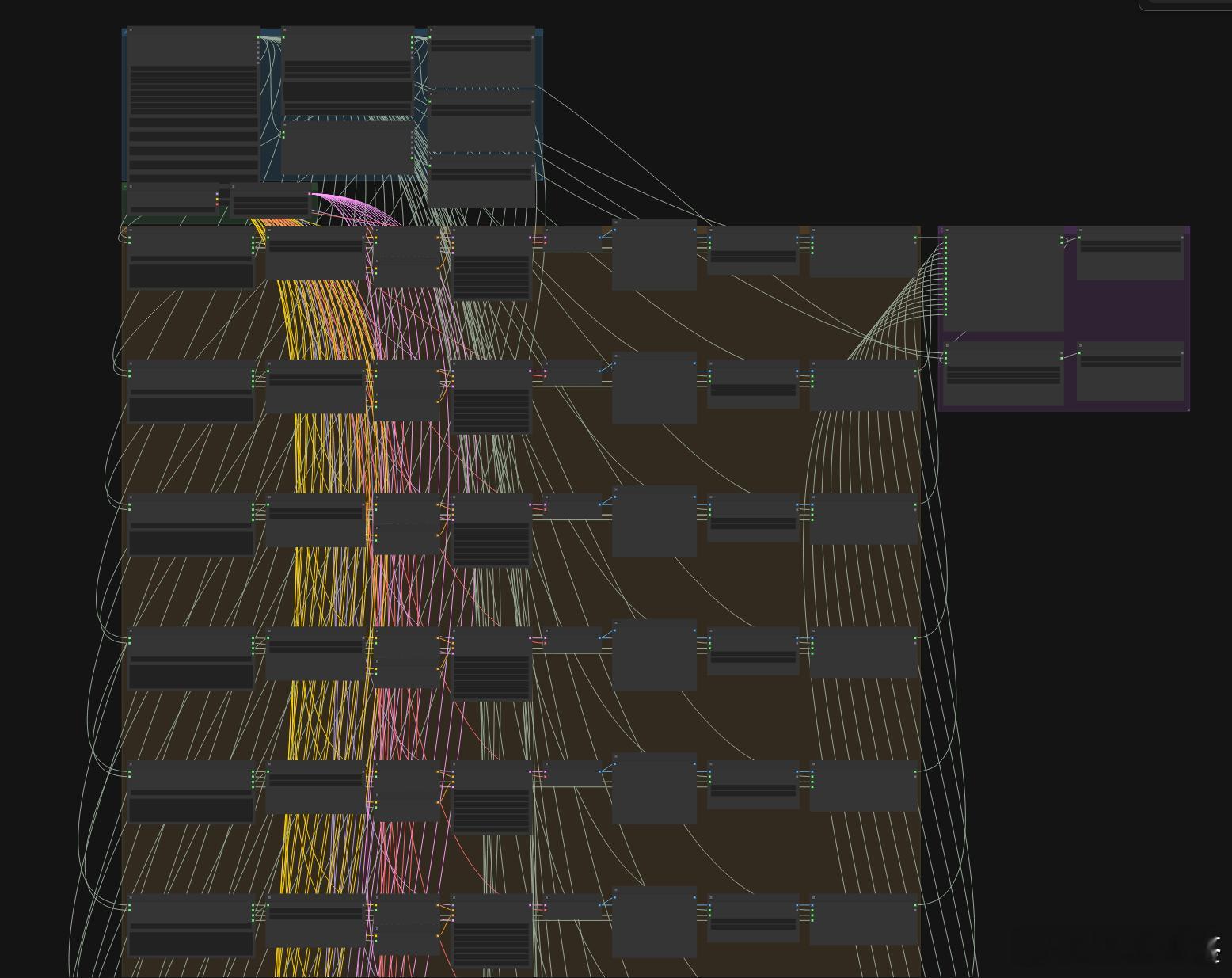Select the top-right node in the purple group

pos(1131,253)
